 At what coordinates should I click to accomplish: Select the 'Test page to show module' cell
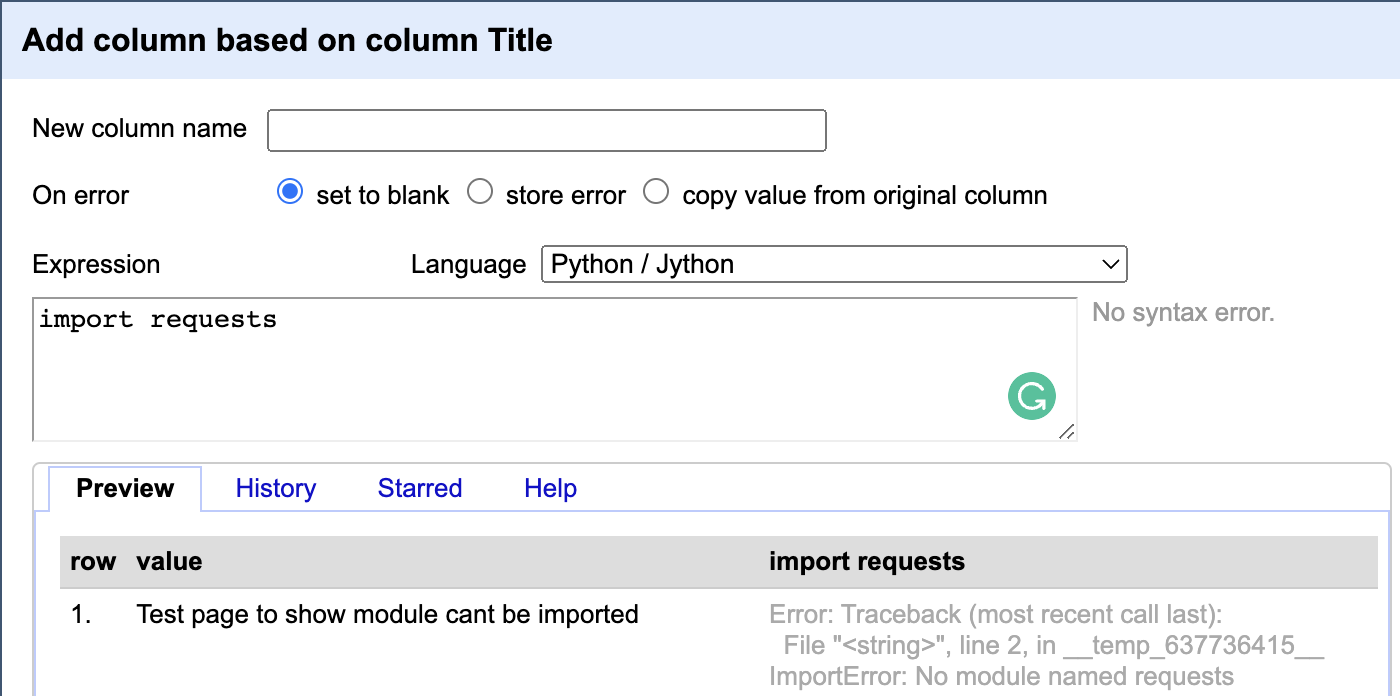coord(387,614)
